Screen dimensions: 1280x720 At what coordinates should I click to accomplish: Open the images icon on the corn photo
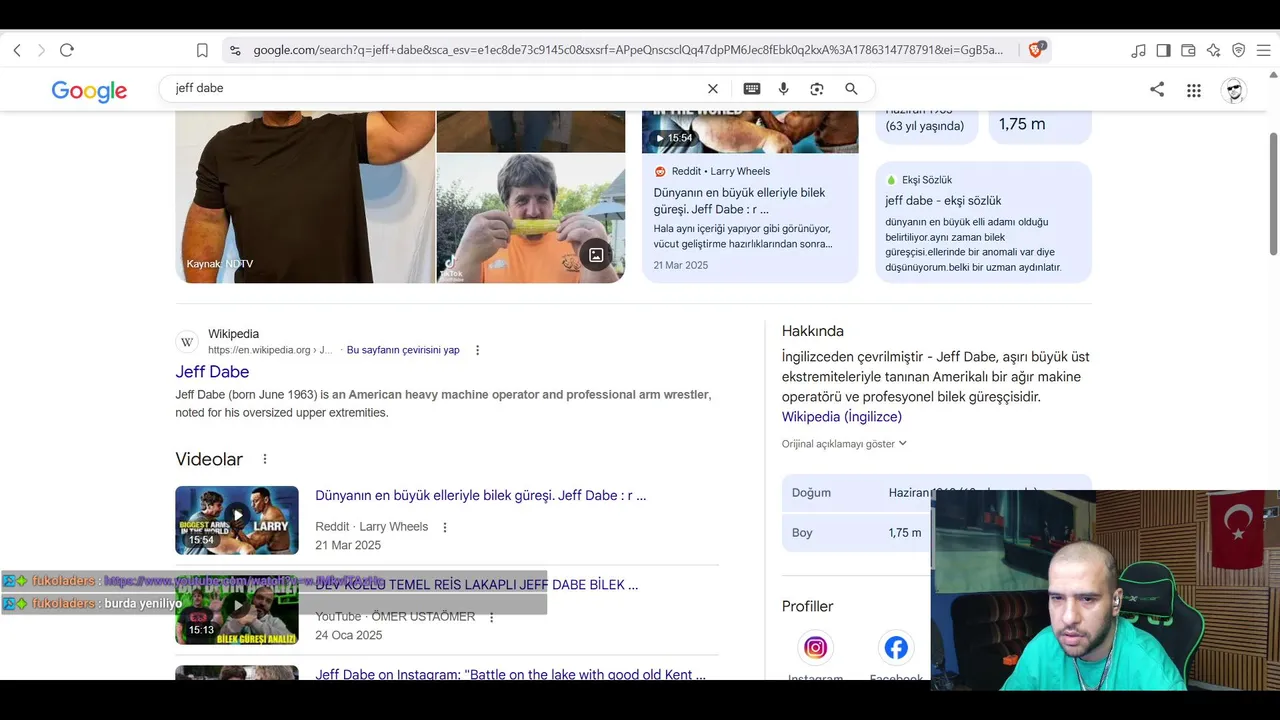pos(596,255)
